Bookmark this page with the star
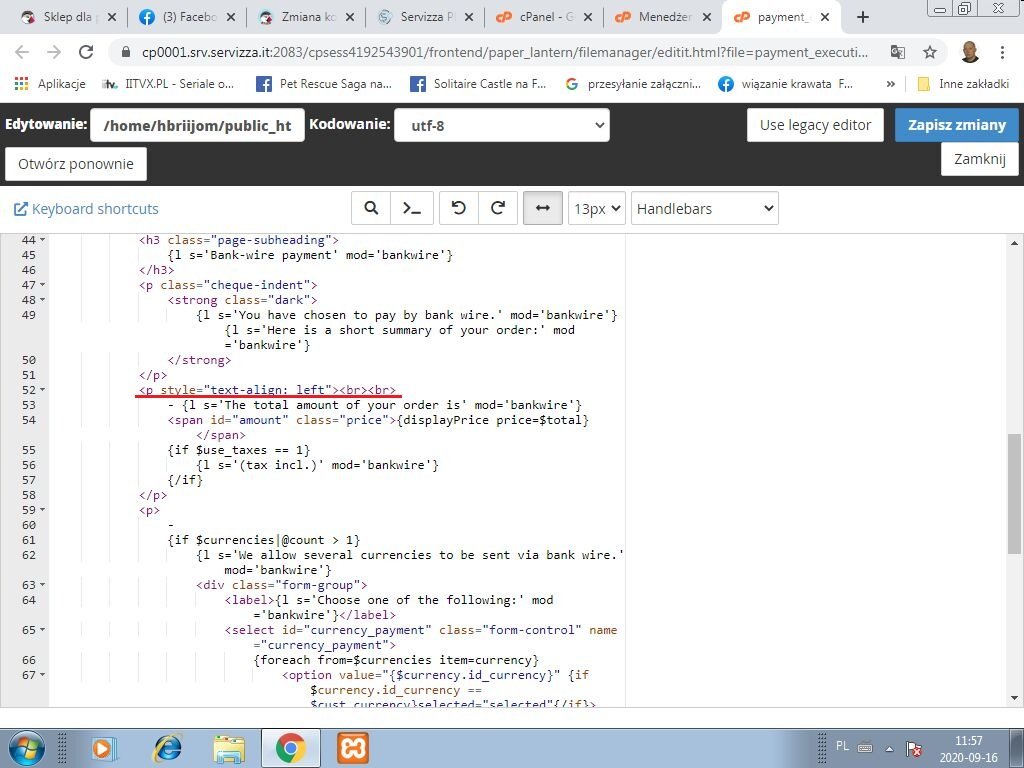Image resolution: width=1024 pixels, height=768 pixels. [930, 52]
